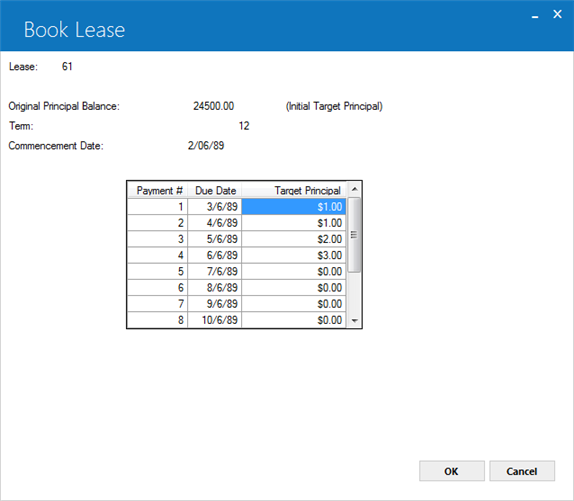The height and width of the screenshot is (501, 574).
Task: Click the 3/6/89 due date cell
Action: point(215,207)
